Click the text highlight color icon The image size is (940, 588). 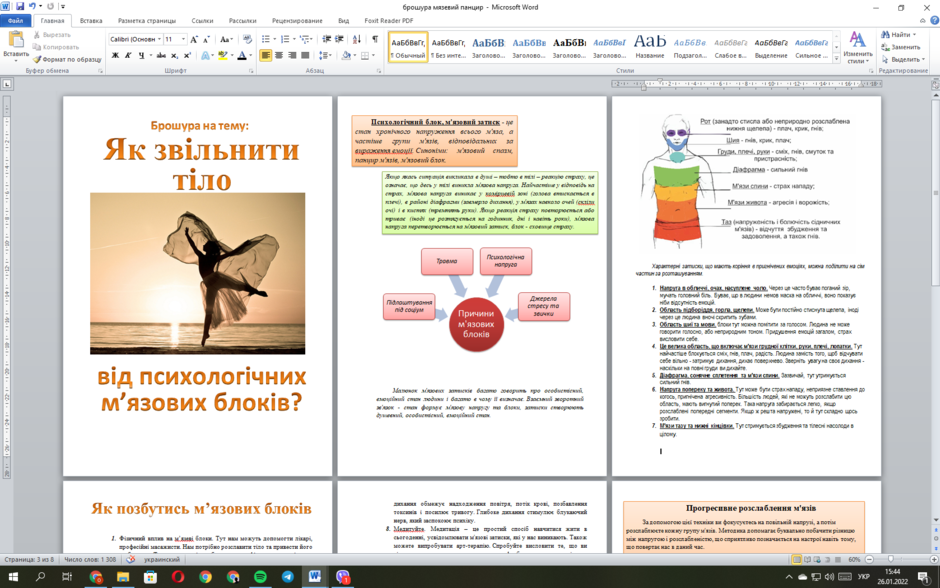(x=223, y=55)
